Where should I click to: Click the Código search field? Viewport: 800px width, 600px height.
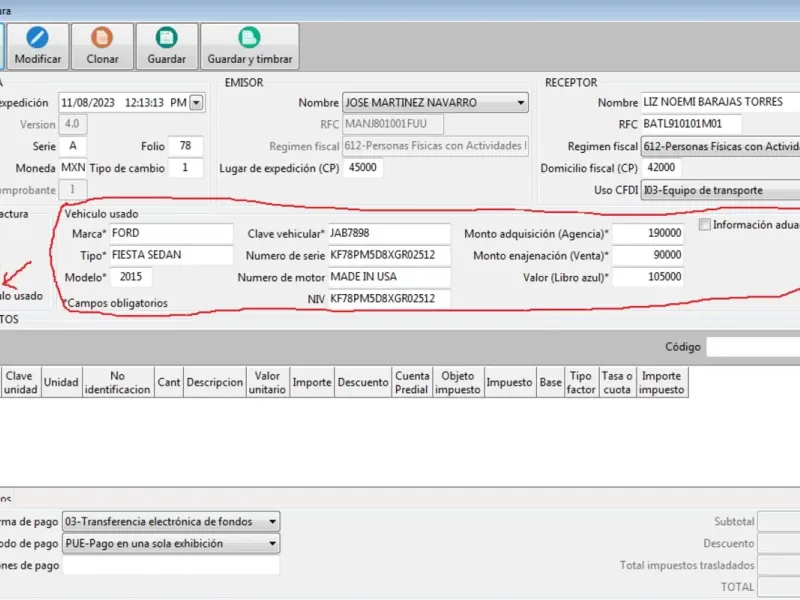click(753, 347)
